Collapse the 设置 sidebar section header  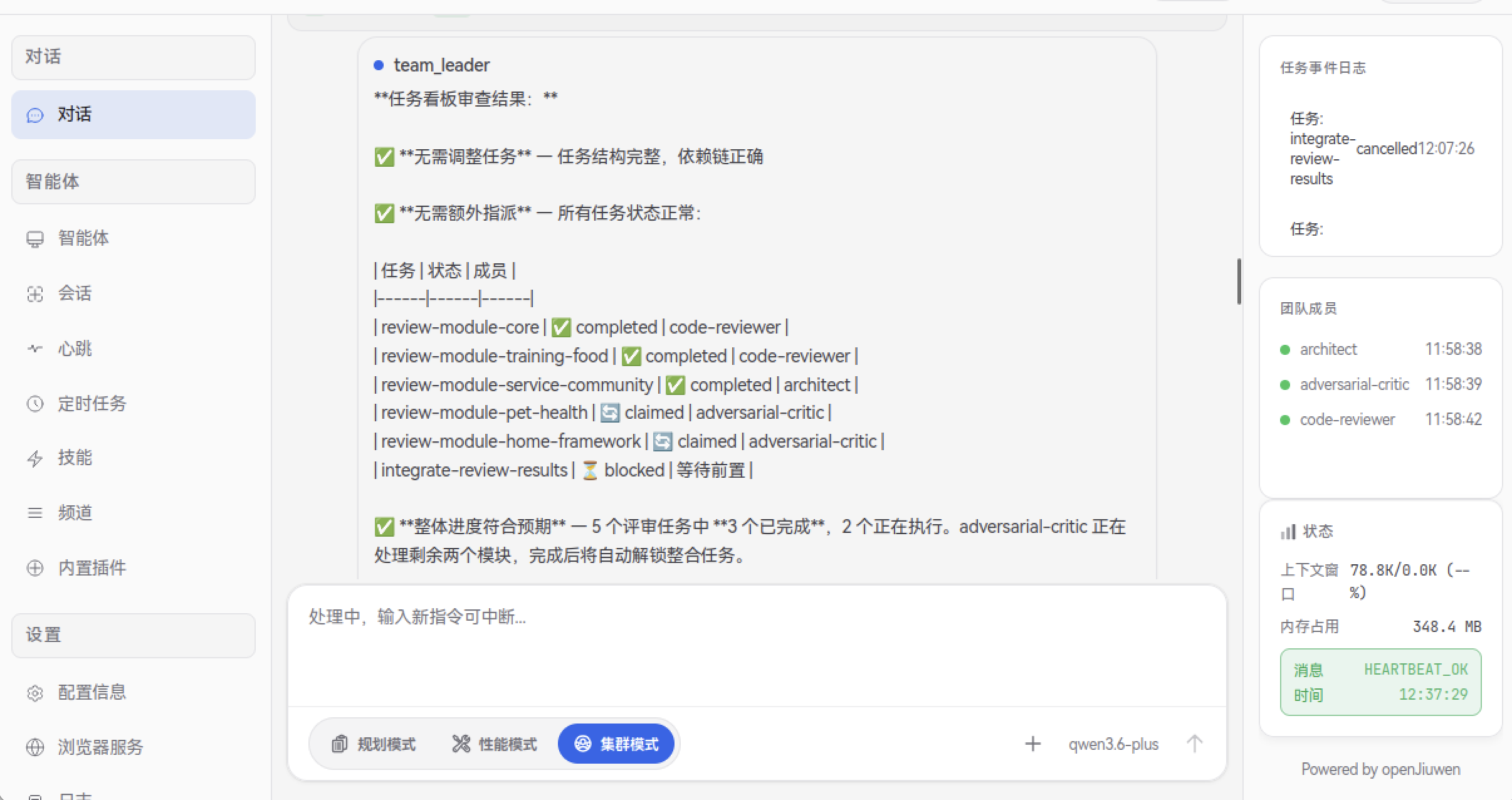[134, 636]
